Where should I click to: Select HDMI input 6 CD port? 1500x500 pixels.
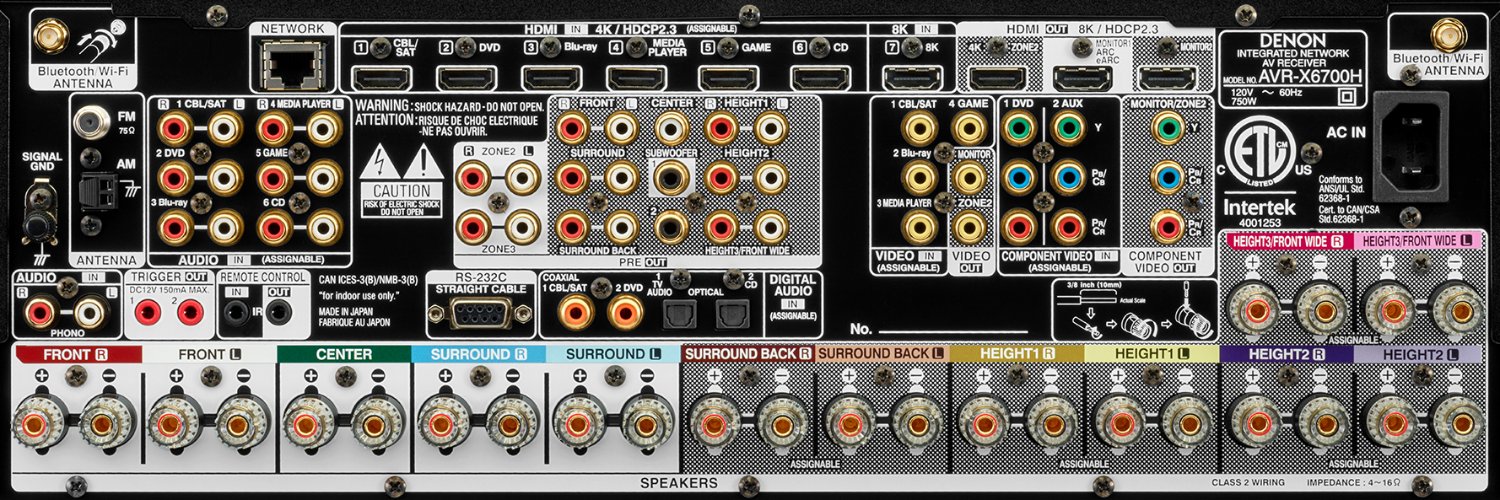click(x=822, y=77)
